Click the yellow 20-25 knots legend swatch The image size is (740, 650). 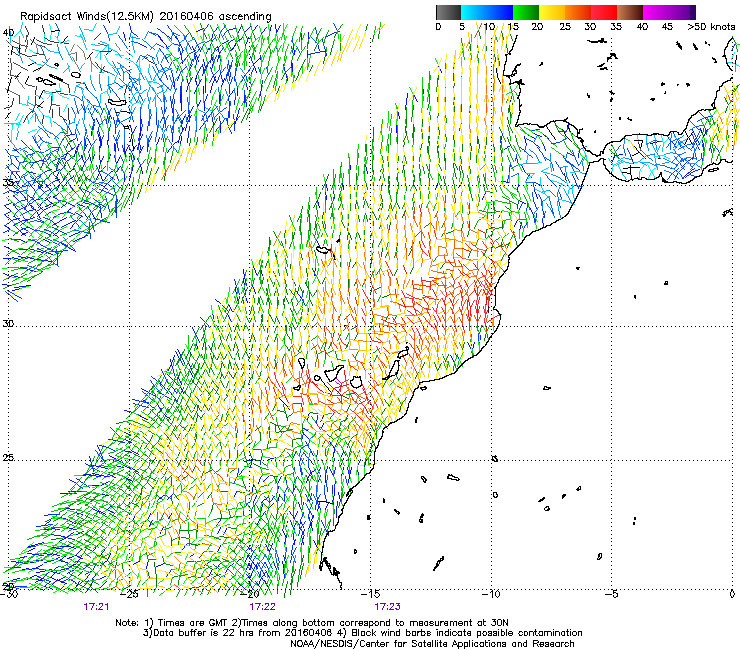pos(552,12)
